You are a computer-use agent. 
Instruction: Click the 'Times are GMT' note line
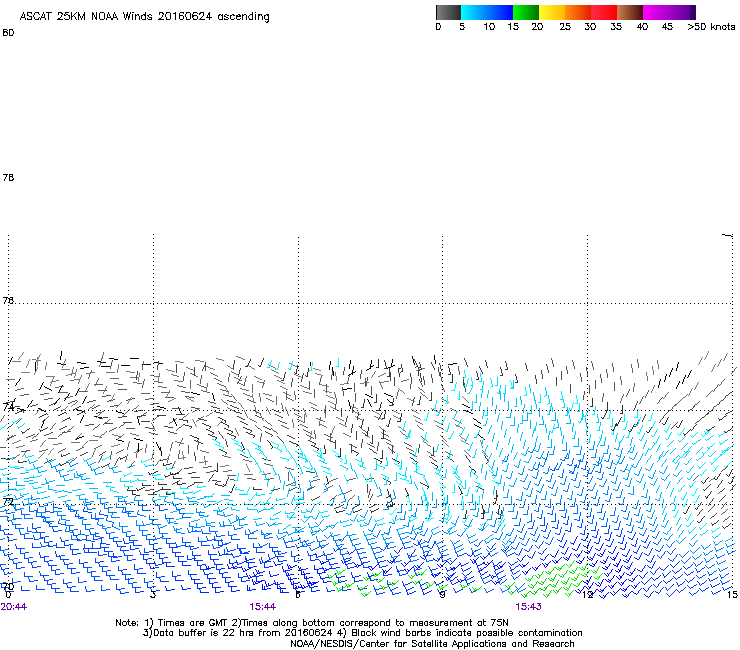(x=312, y=623)
